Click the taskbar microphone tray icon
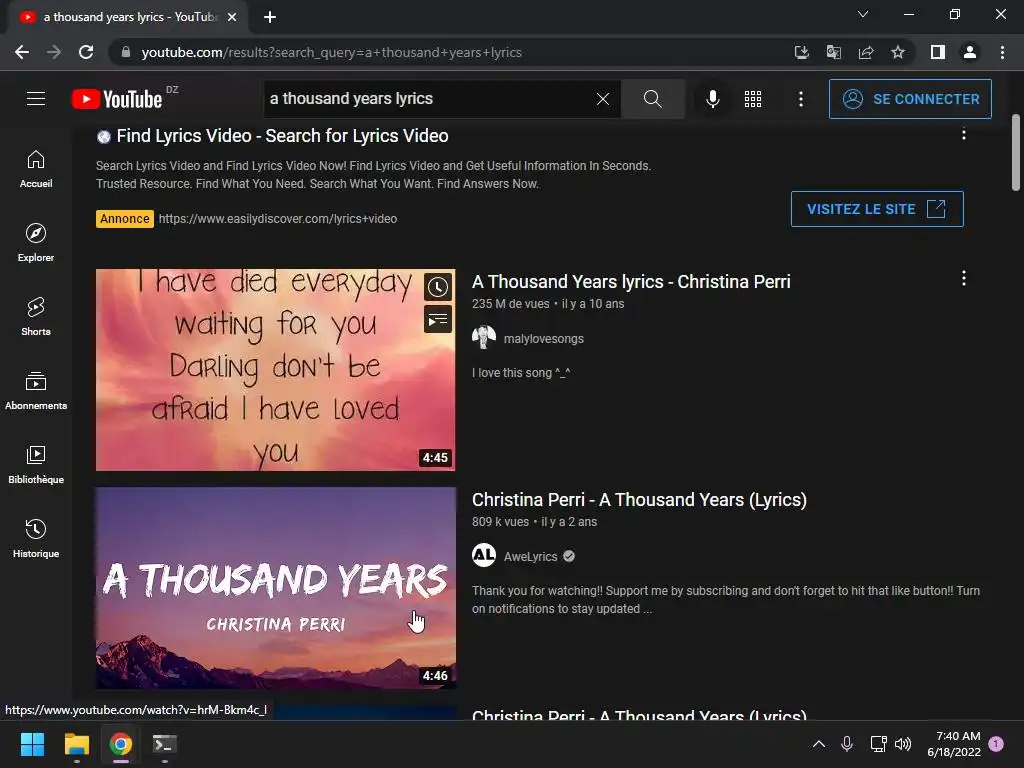The image size is (1024, 768). (847, 744)
